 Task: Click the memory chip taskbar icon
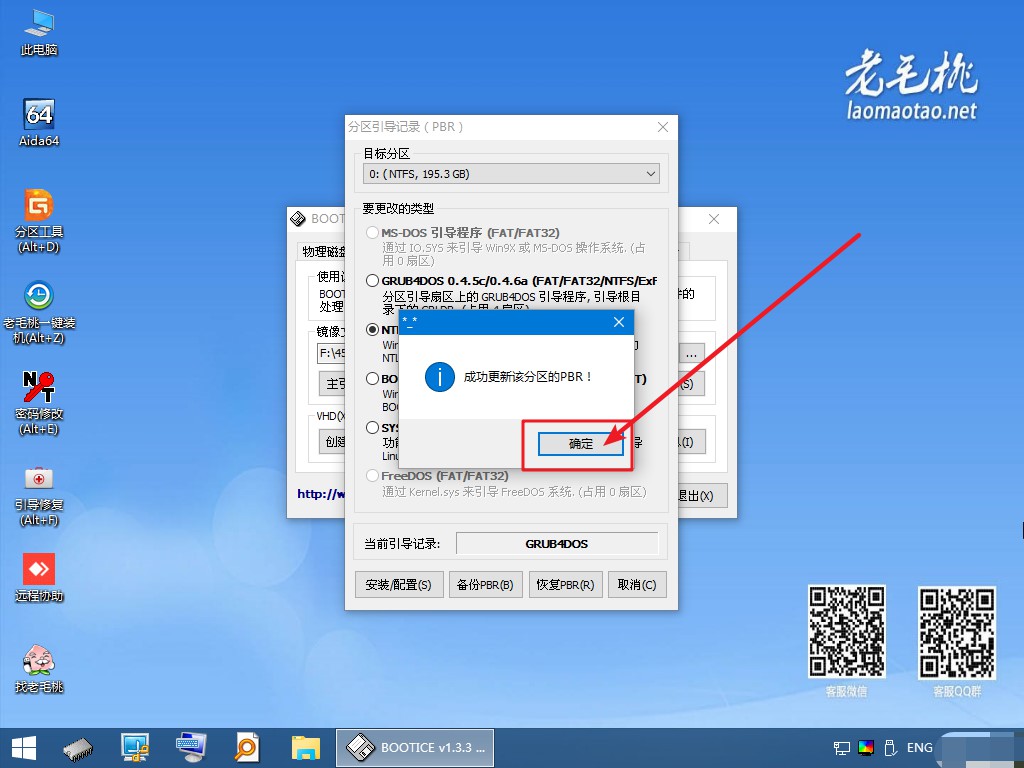[78, 748]
